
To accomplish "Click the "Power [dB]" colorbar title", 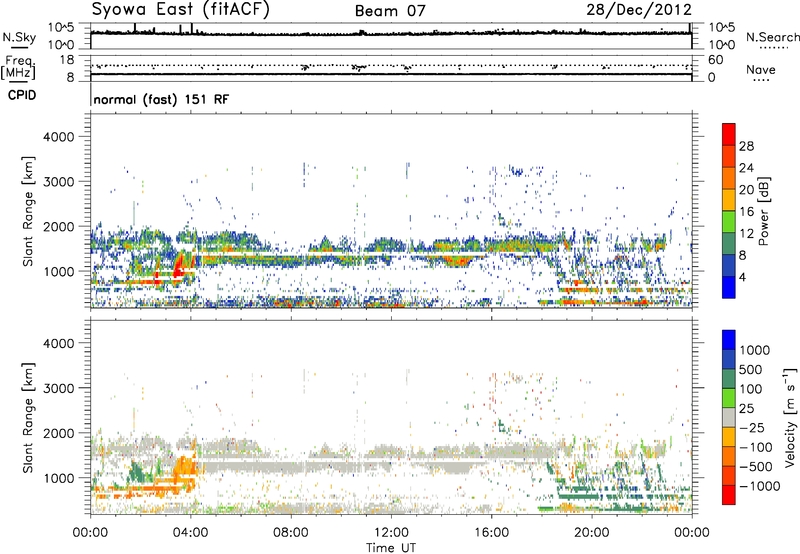I will click(764, 211).
